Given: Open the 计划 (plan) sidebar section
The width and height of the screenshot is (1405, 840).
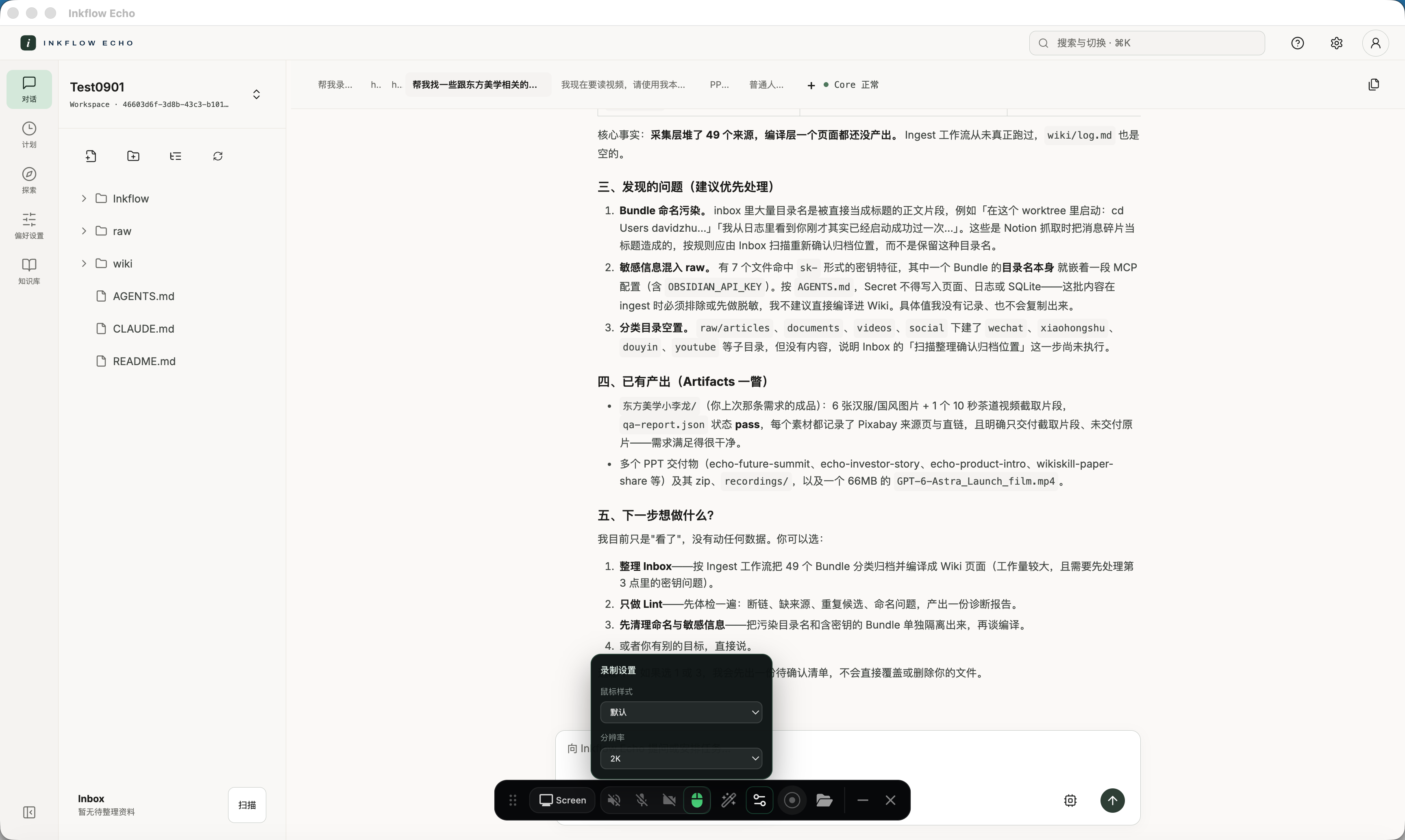Looking at the screenshot, I should coord(29,135).
